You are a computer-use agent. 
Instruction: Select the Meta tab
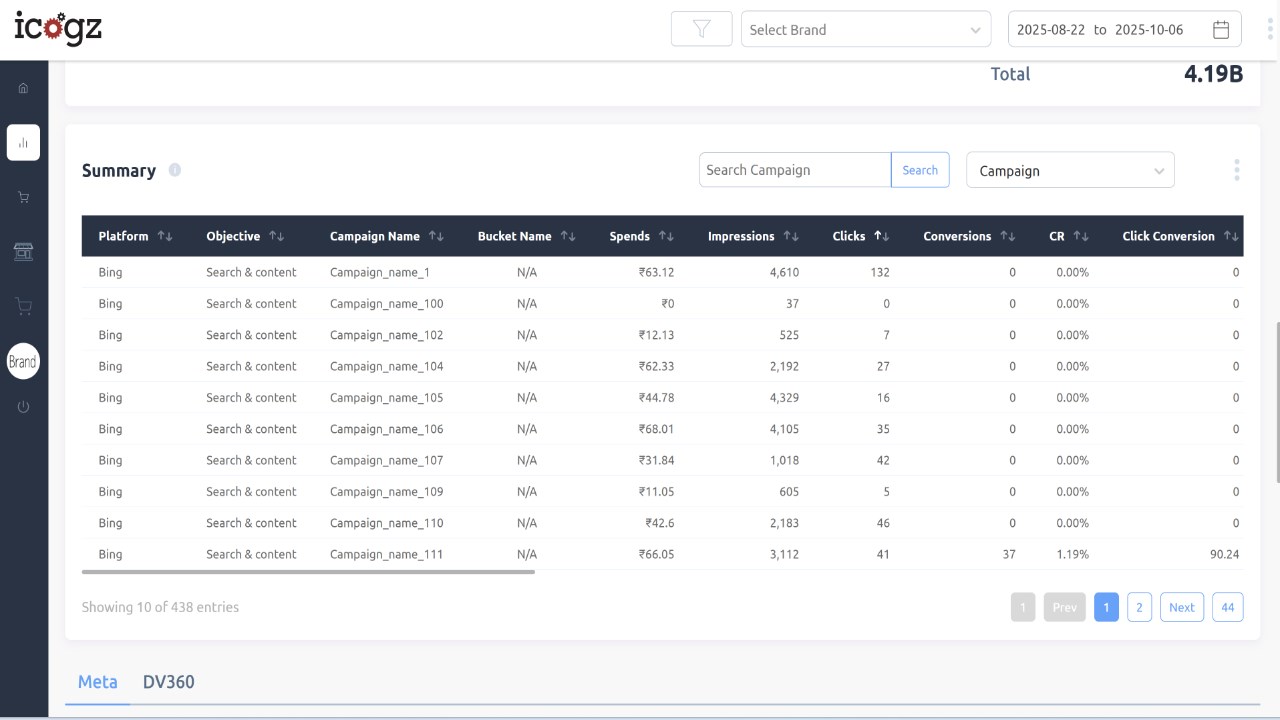[98, 682]
